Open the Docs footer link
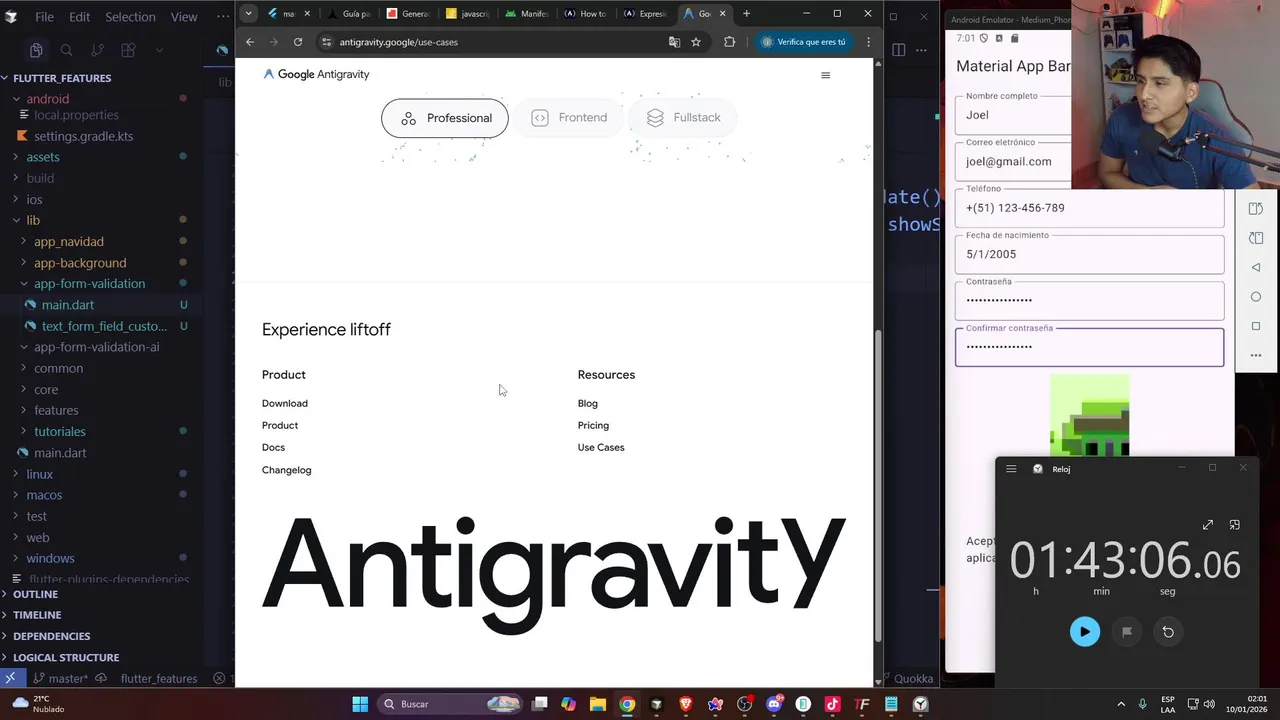1280x720 pixels. [x=273, y=447]
